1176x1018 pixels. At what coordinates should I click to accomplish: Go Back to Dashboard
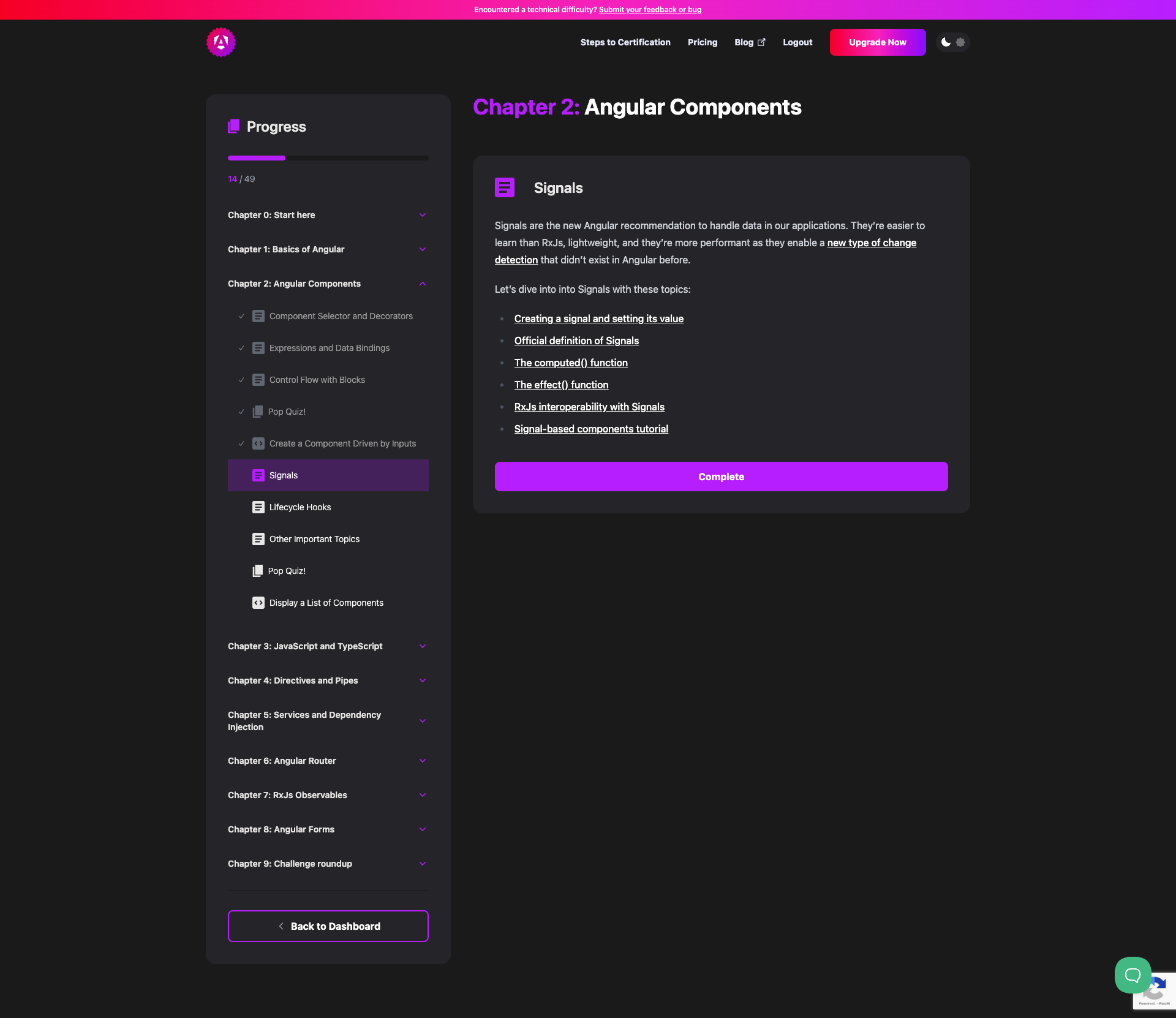[x=328, y=926]
